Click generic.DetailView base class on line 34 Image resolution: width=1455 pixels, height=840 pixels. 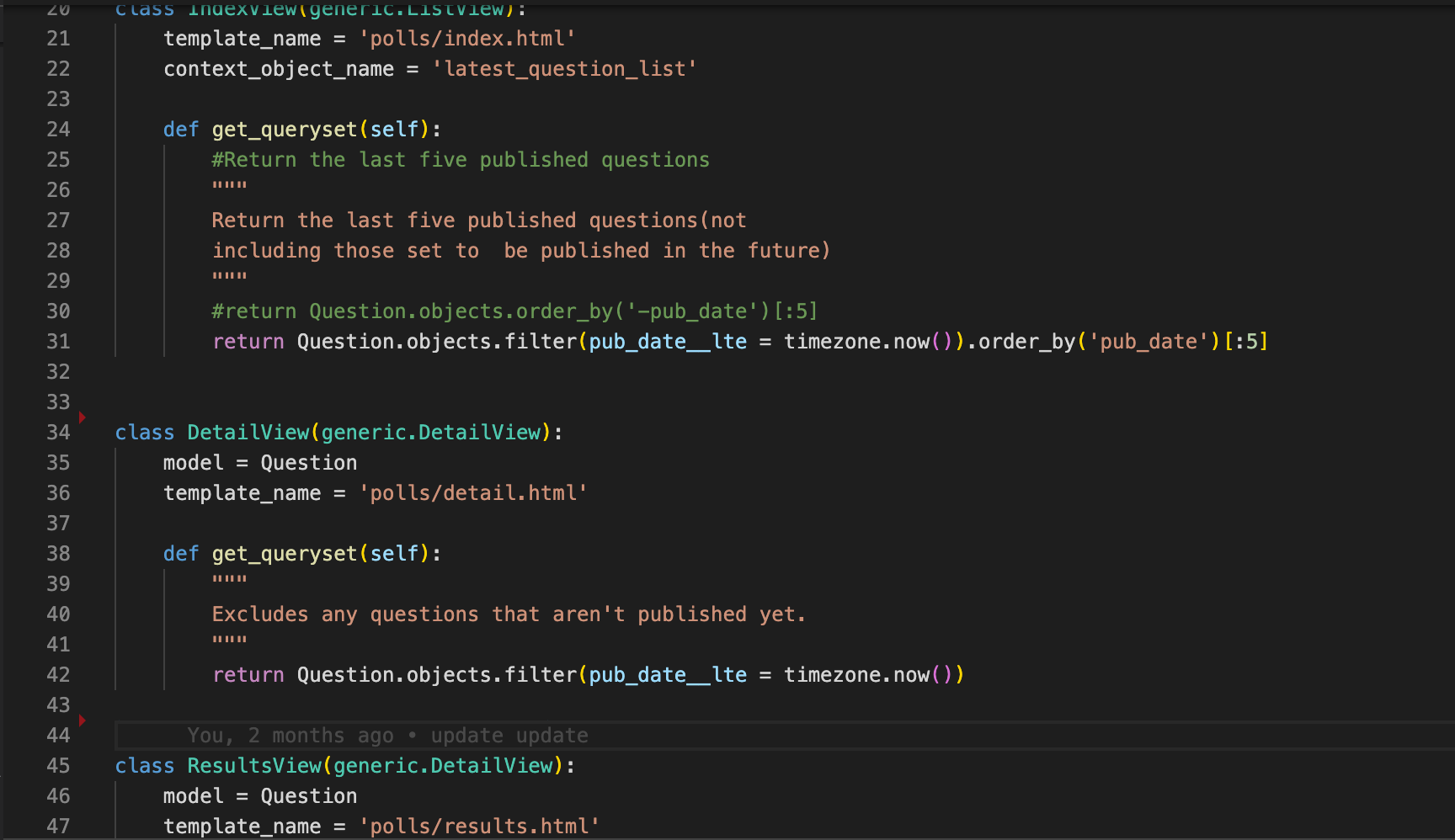[430, 433]
